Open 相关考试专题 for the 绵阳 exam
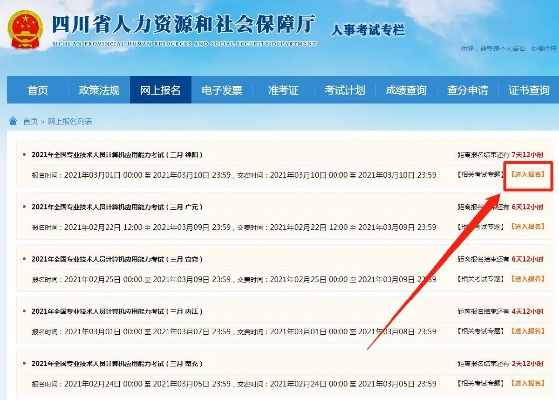The width and height of the screenshot is (559, 400). pos(481,174)
